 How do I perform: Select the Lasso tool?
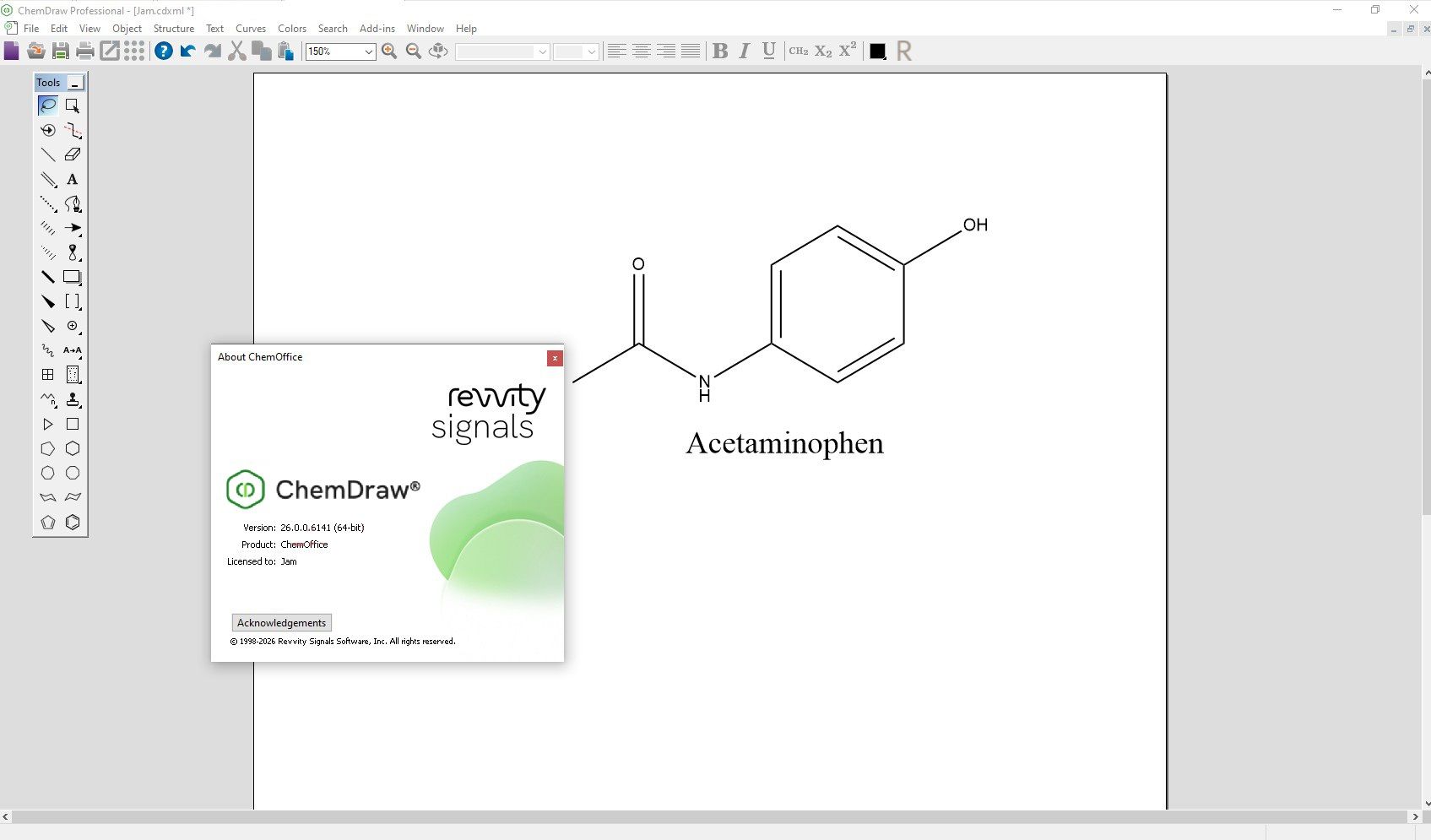(48, 106)
